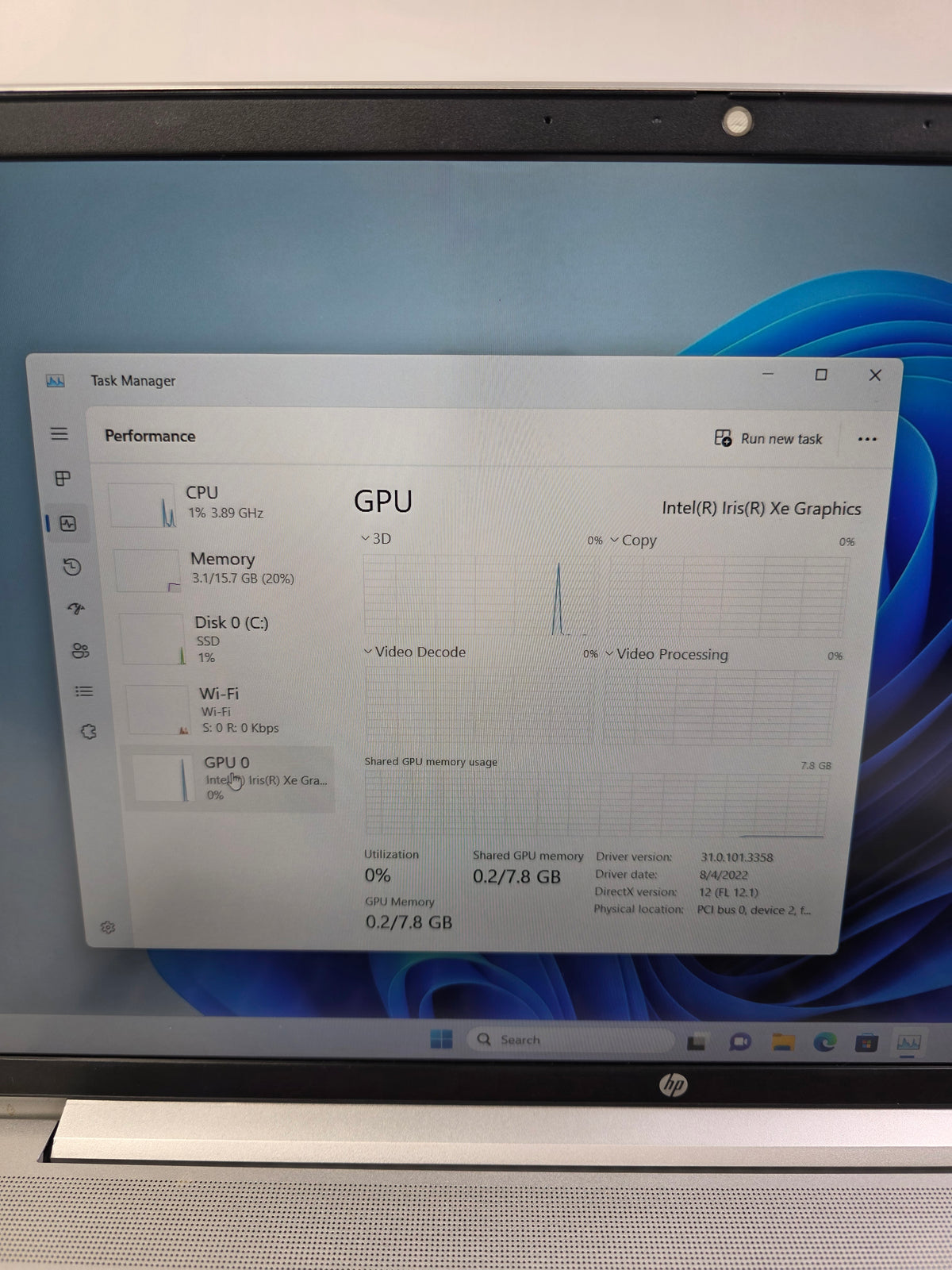The height and width of the screenshot is (1270, 952).
Task: Open the Details list icon
Action: [x=84, y=691]
